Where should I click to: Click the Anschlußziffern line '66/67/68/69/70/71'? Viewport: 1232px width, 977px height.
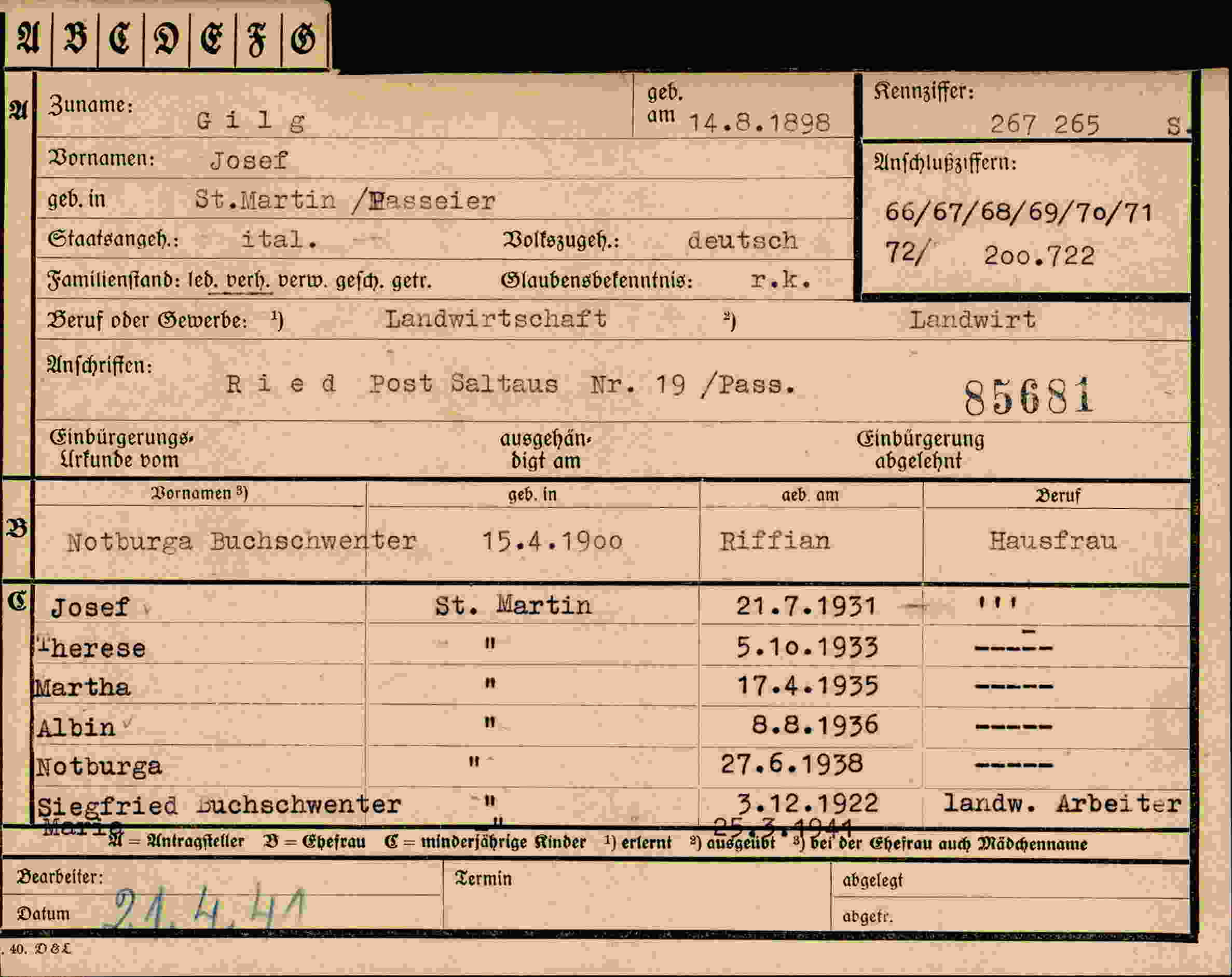tap(1019, 213)
